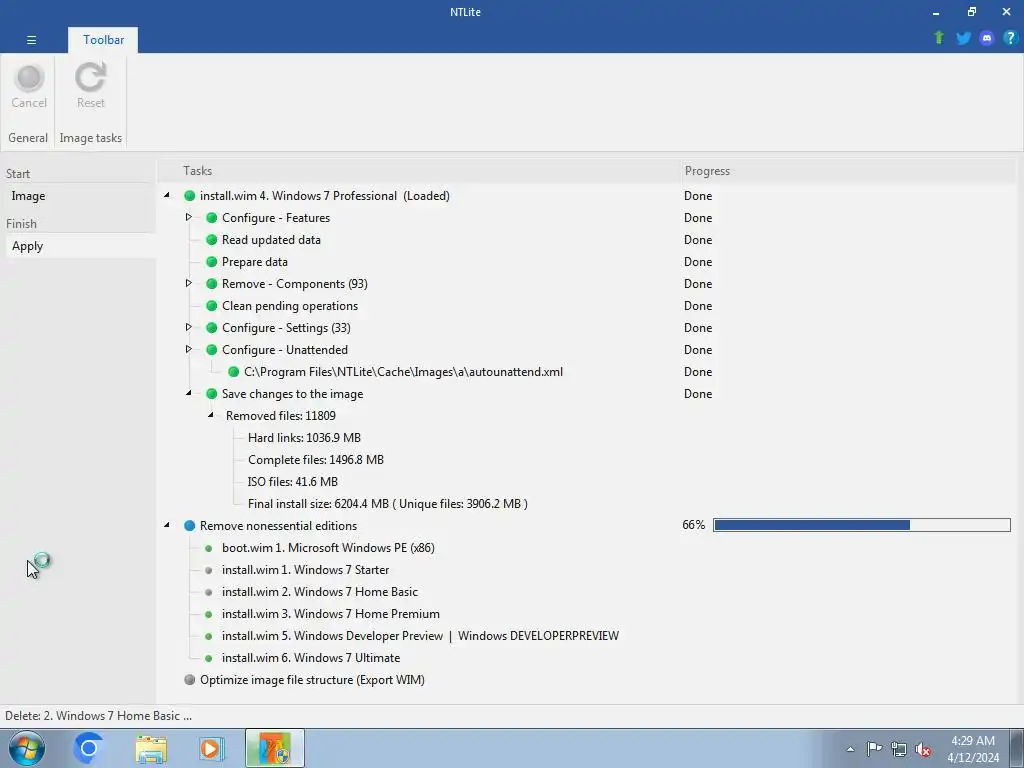The width and height of the screenshot is (1024, 768).
Task: Click blue dot of Remove nonessential editions
Action: (x=189, y=526)
